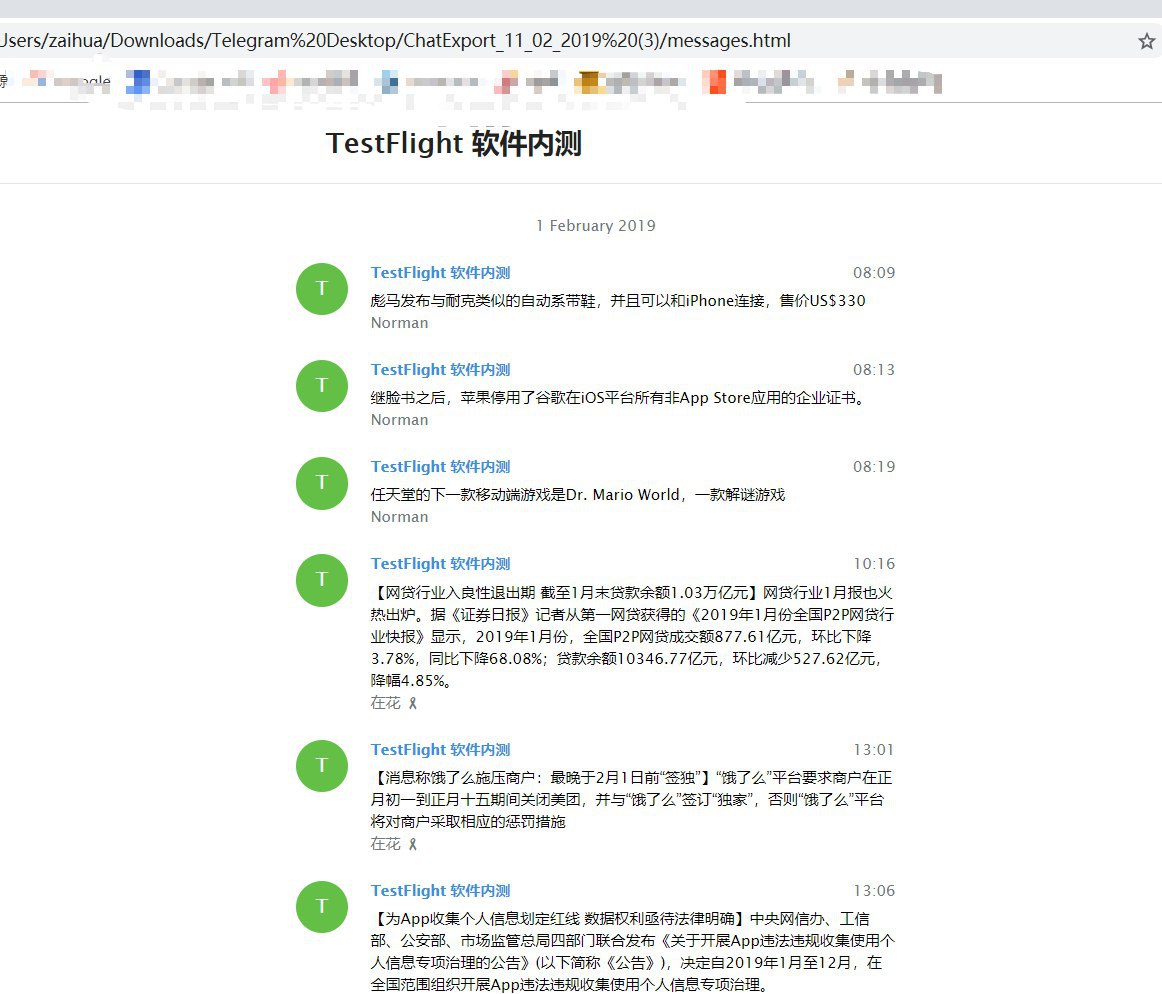The height and width of the screenshot is (994, 1162).
Task: Select the 08:19 timestamp
Action: pyautogui.click(x=874, y=467)
